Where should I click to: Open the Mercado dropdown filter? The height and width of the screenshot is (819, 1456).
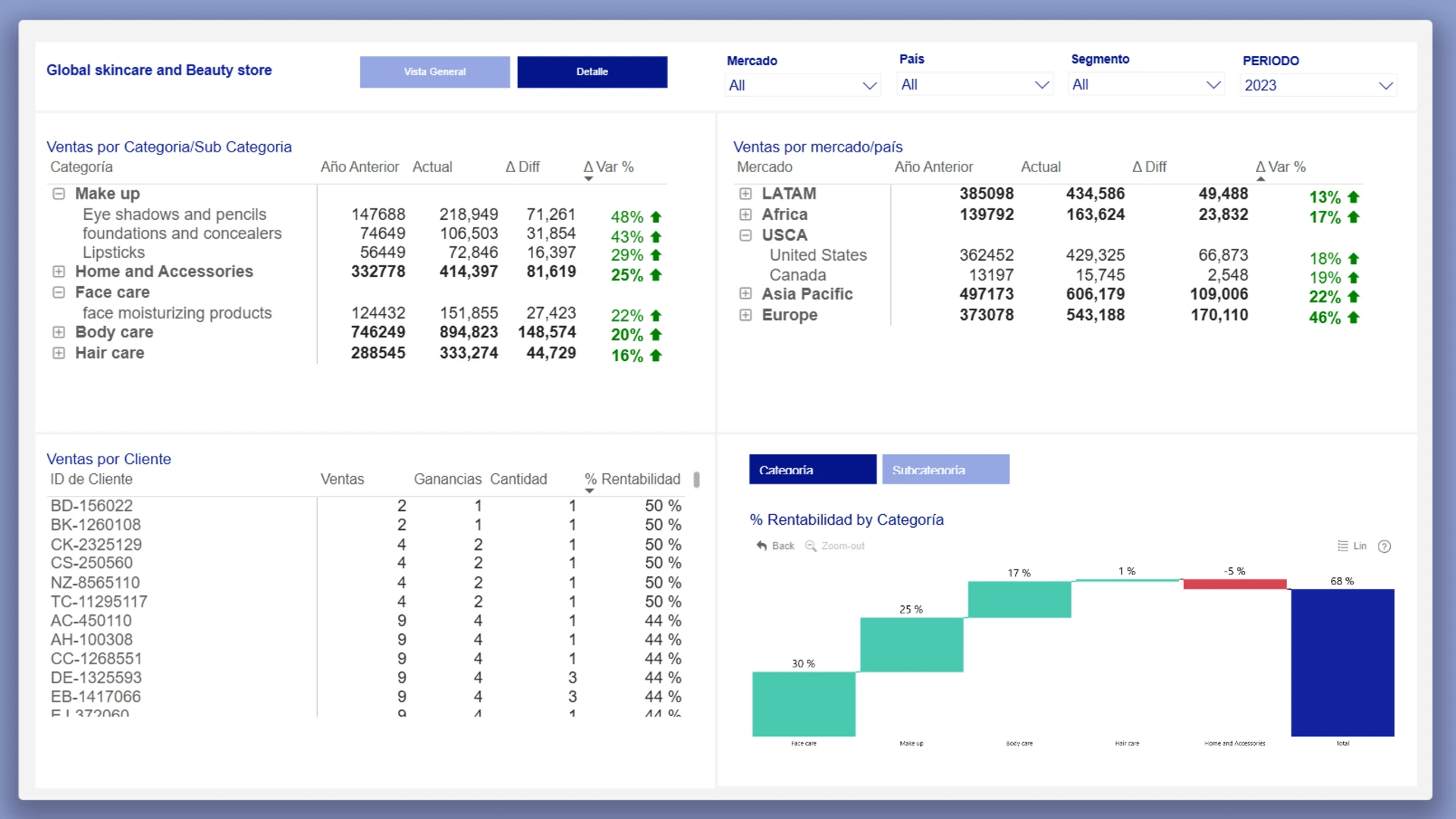tap(802, 86)
